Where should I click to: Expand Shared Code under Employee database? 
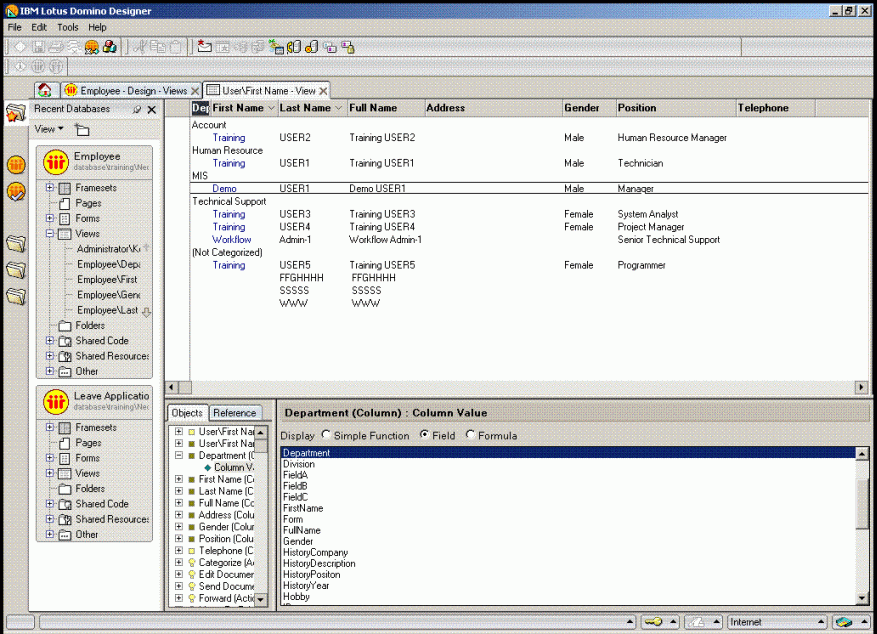50,340
